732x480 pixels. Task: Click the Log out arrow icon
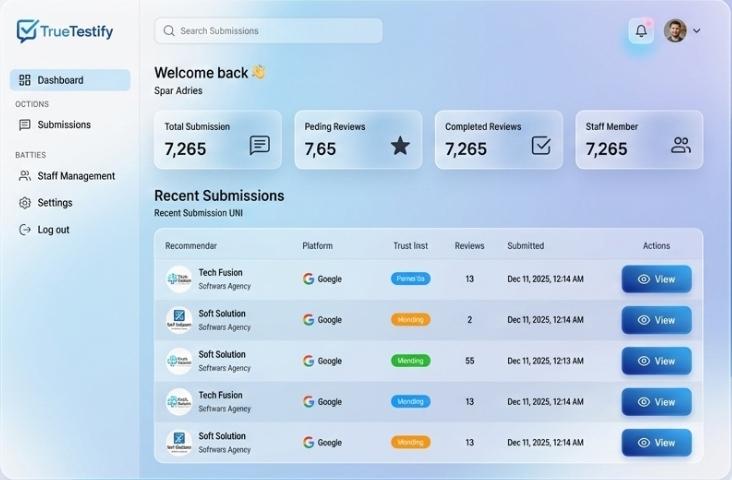coord(25,229)
